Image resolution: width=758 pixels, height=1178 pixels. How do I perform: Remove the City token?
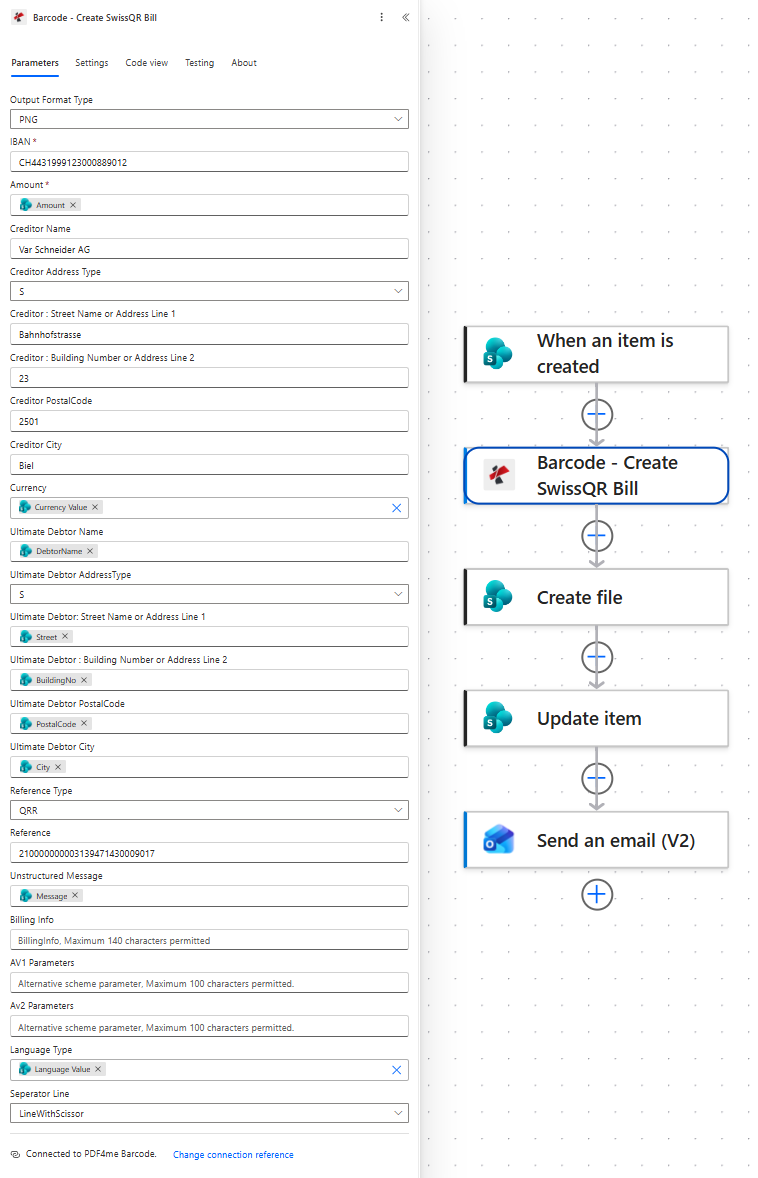coord(58,767)
